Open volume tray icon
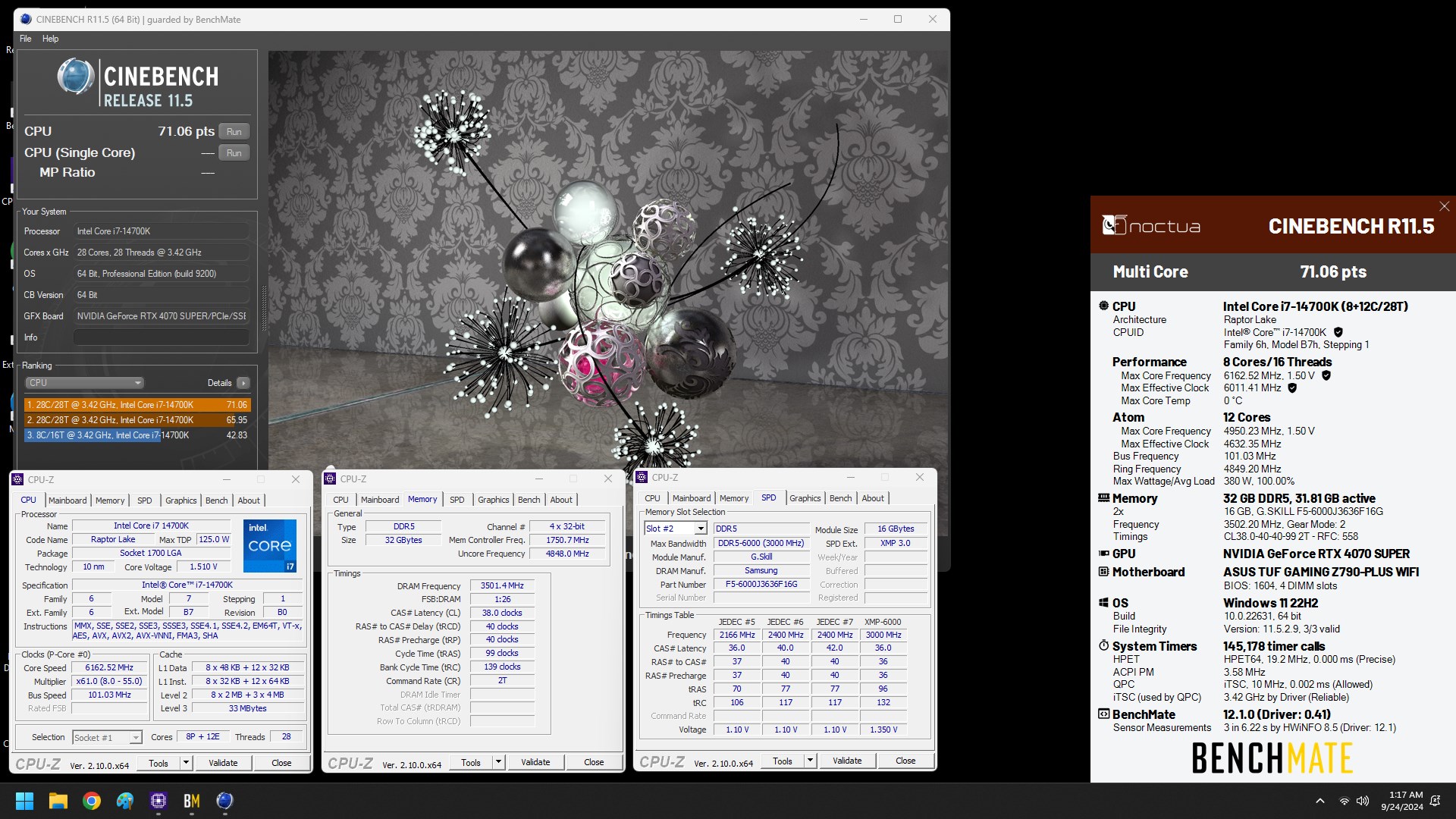 pyautogui.click(x=1363, y=801)
